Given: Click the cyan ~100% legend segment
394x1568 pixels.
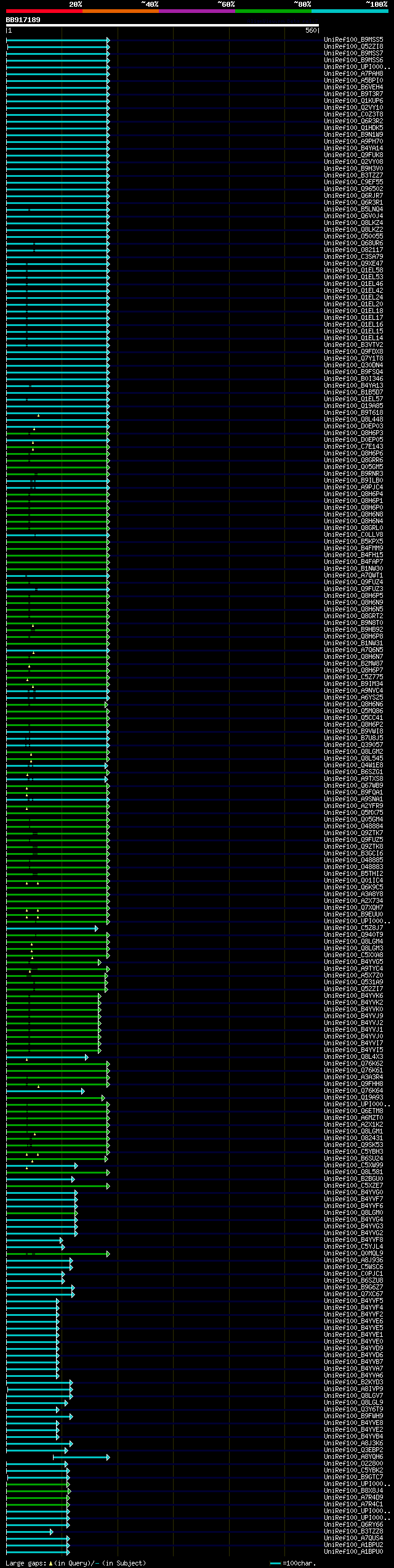Looking at the screenshot, I should tap(349, 11).
